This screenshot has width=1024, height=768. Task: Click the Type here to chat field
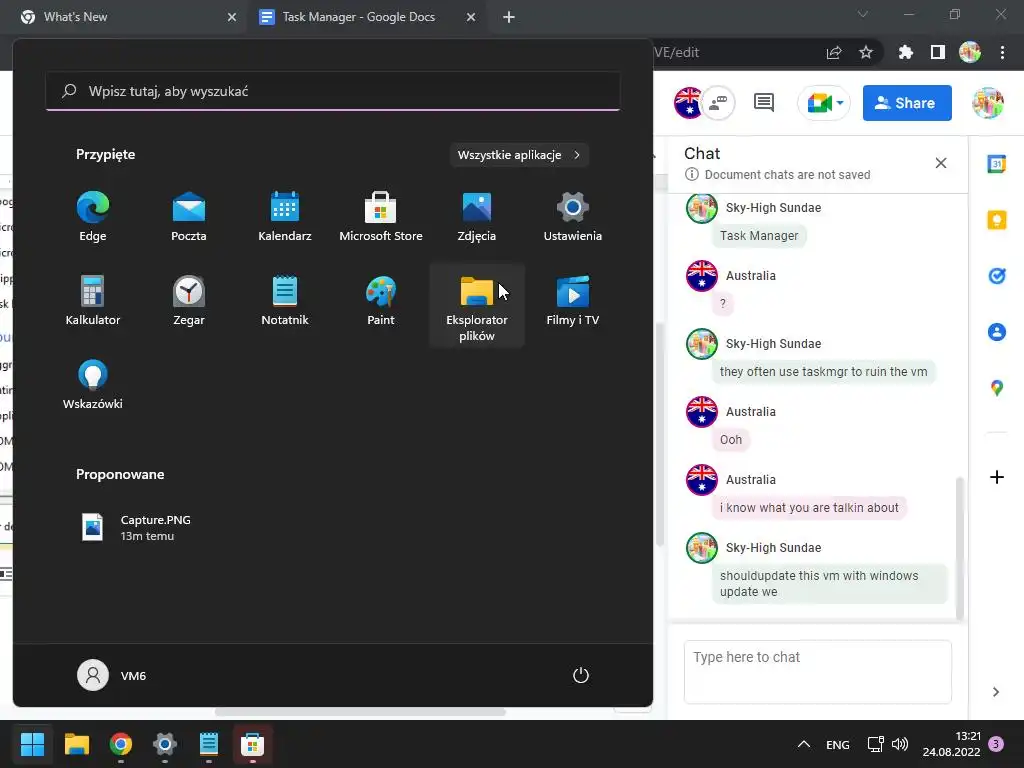(818, 671)
